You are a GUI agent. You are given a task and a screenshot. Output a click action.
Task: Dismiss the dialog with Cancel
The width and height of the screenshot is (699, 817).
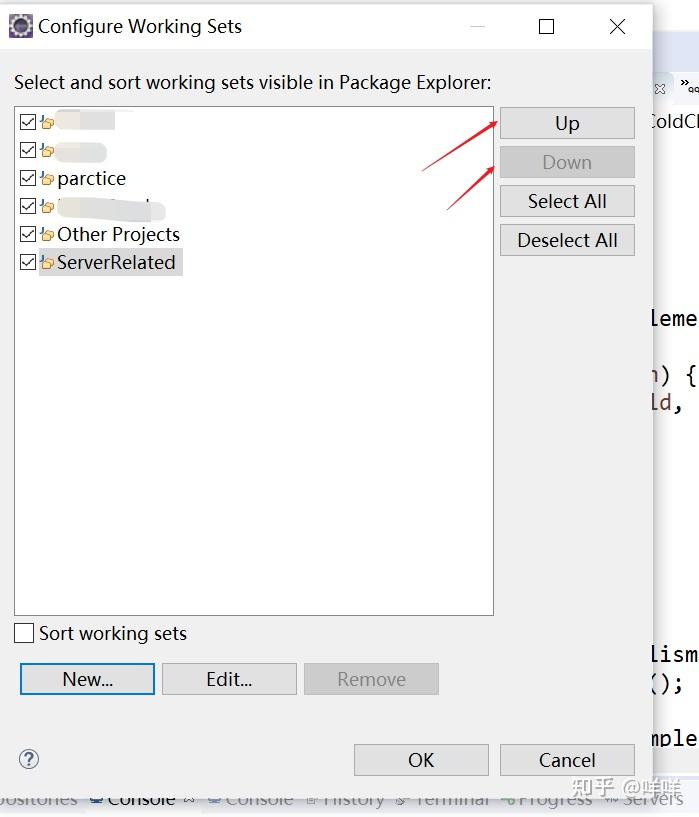coord(567,760)
